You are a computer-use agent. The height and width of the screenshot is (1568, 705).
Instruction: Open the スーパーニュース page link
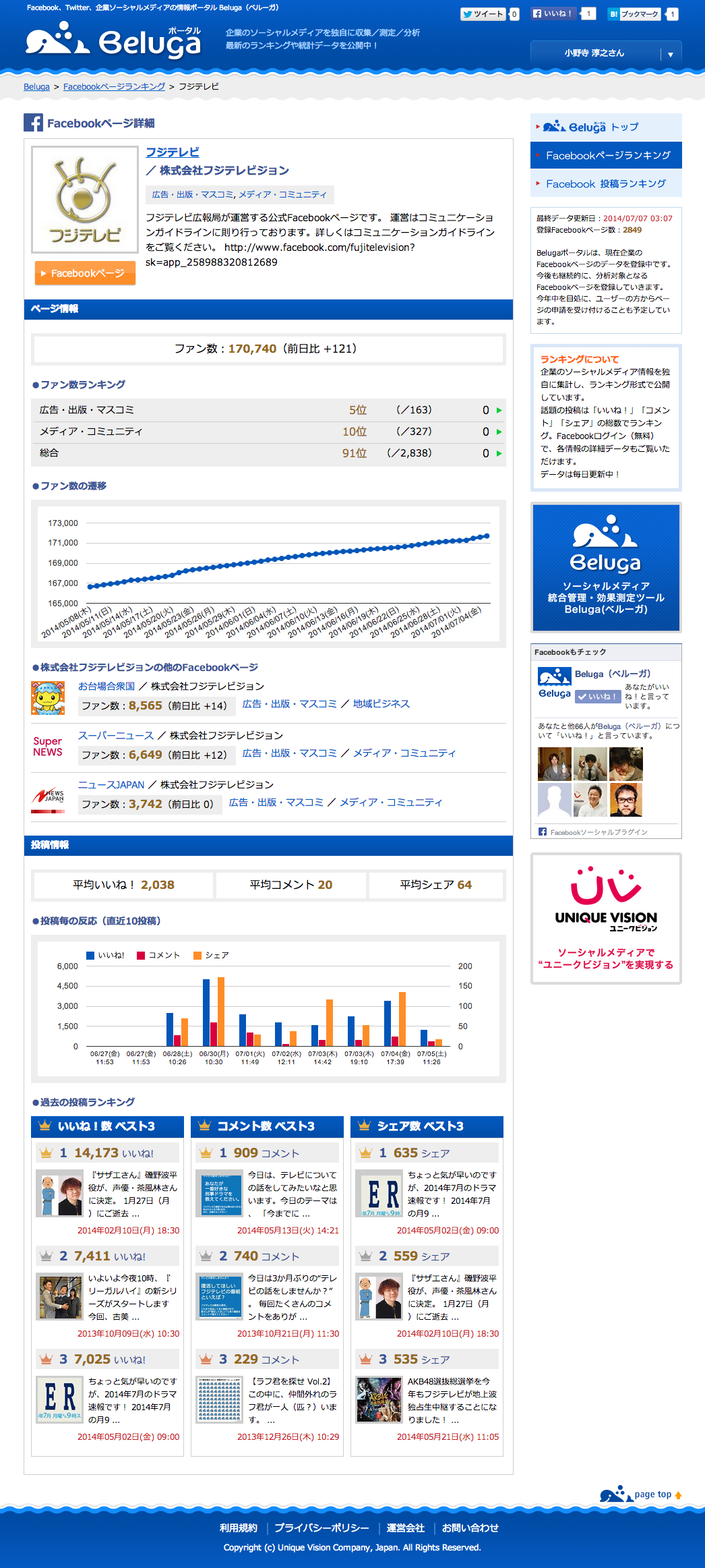[116, 735]
